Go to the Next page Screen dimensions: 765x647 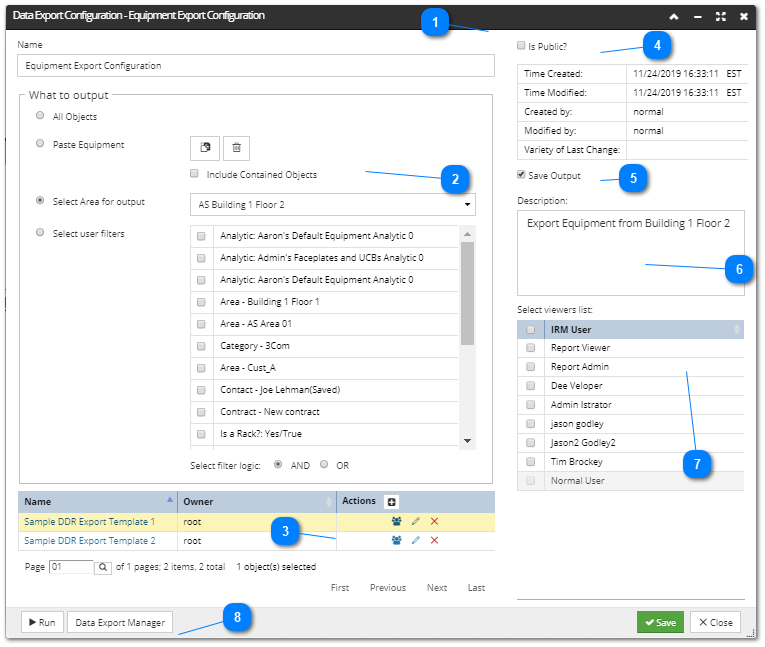pos(437,587)
